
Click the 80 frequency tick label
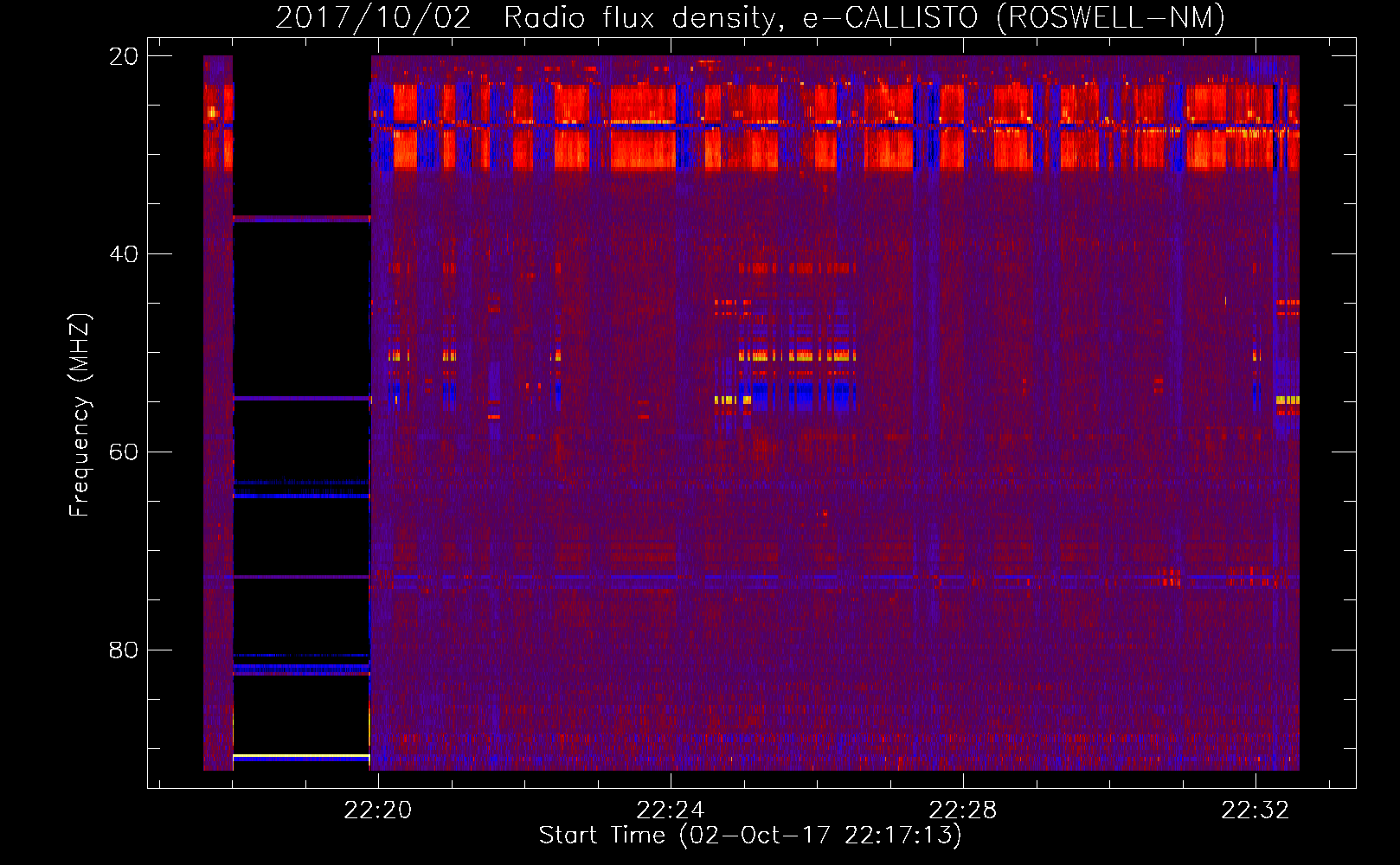[x=123, y=650]
